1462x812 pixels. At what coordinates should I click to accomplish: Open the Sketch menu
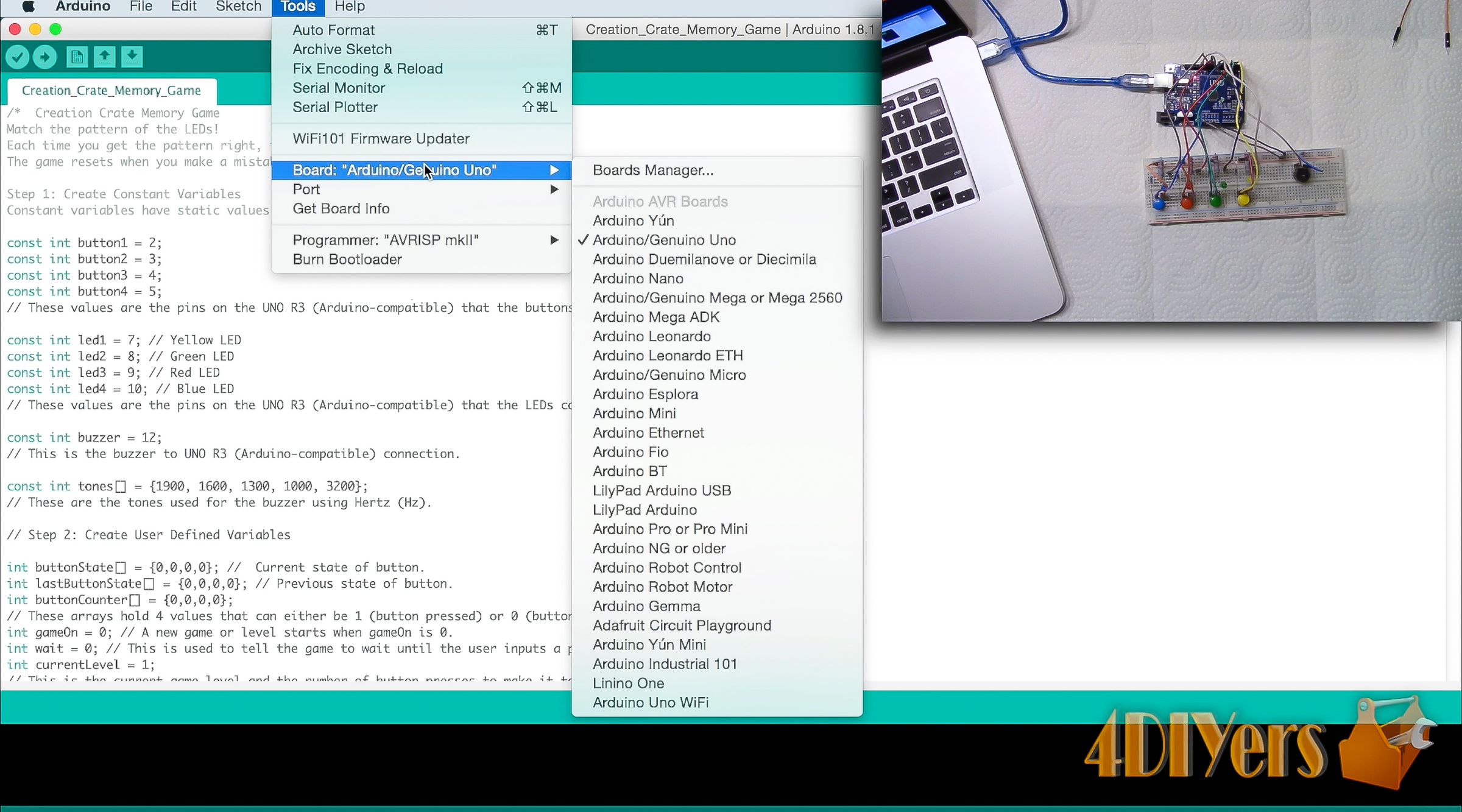238,7
